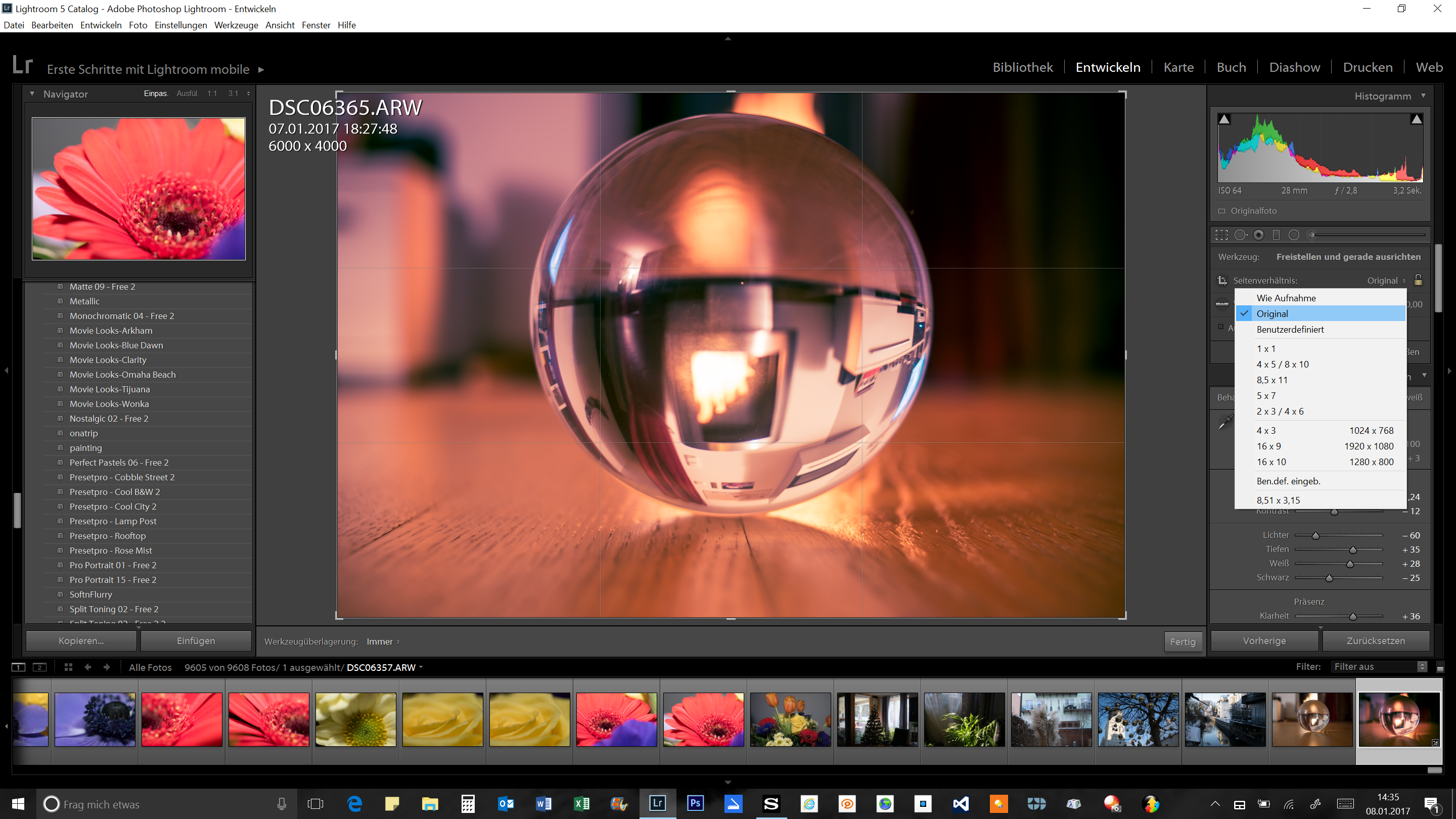Hide the right panel via edge arrow

click(1449, 370)
